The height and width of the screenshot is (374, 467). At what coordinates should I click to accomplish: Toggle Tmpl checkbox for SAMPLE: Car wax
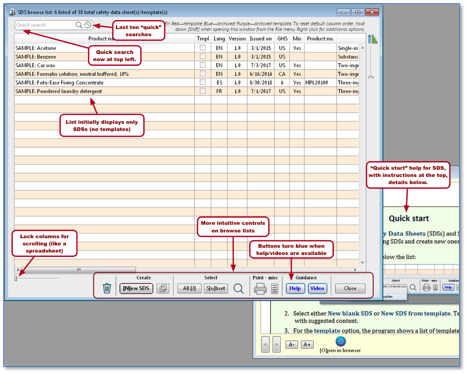click(x=203, y=65)
